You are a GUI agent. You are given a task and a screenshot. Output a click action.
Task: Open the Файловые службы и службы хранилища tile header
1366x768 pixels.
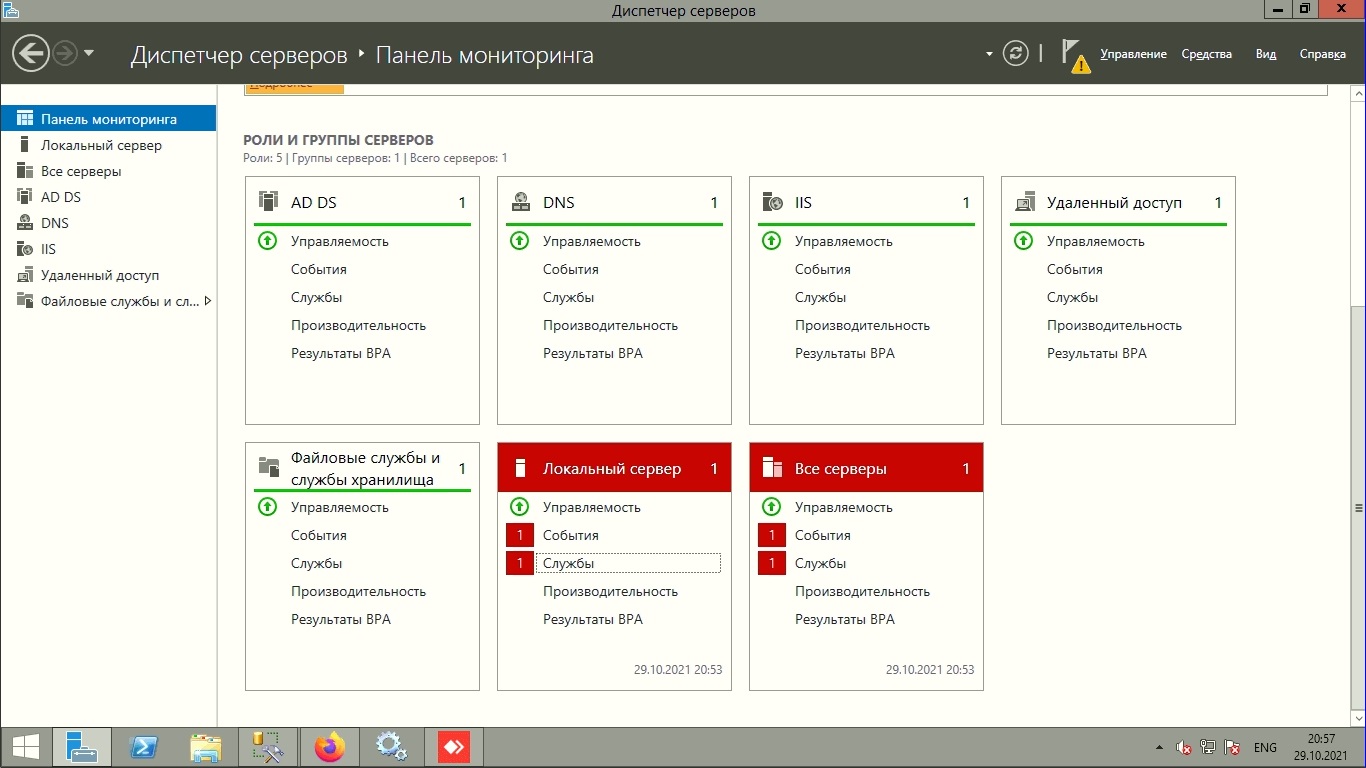click(362, 468)
